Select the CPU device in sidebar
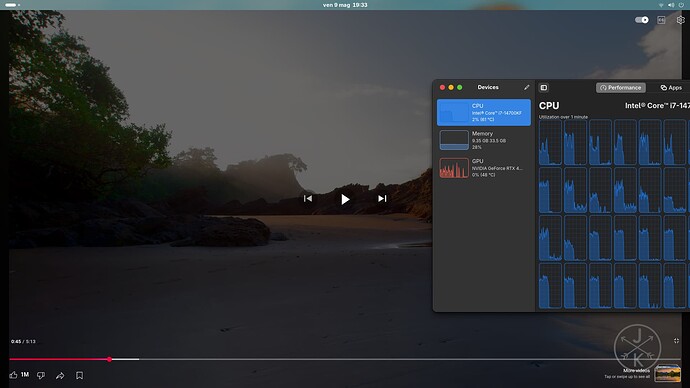Screen dimensions: 690x388 (x=484, y=112)
